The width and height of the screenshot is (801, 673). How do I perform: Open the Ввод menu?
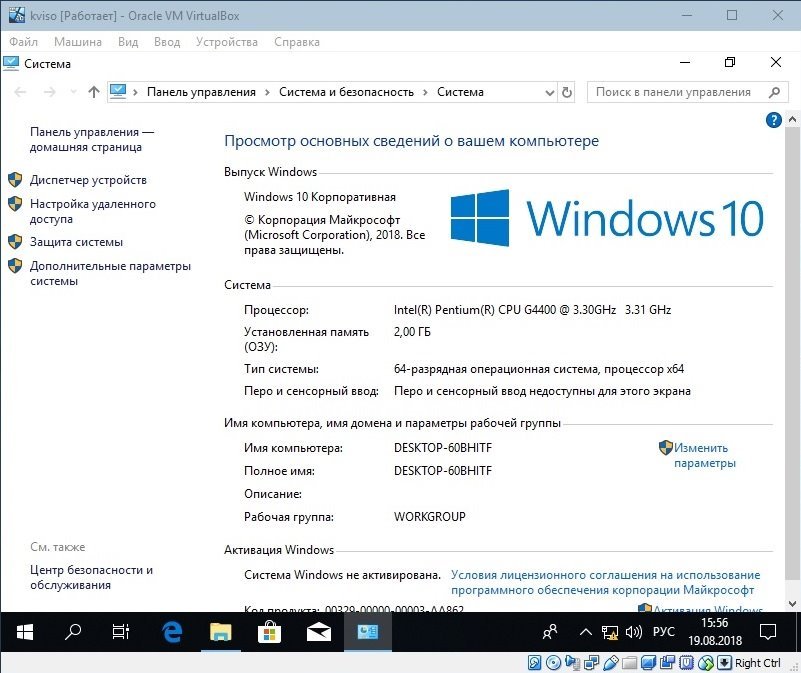(167, 42)
